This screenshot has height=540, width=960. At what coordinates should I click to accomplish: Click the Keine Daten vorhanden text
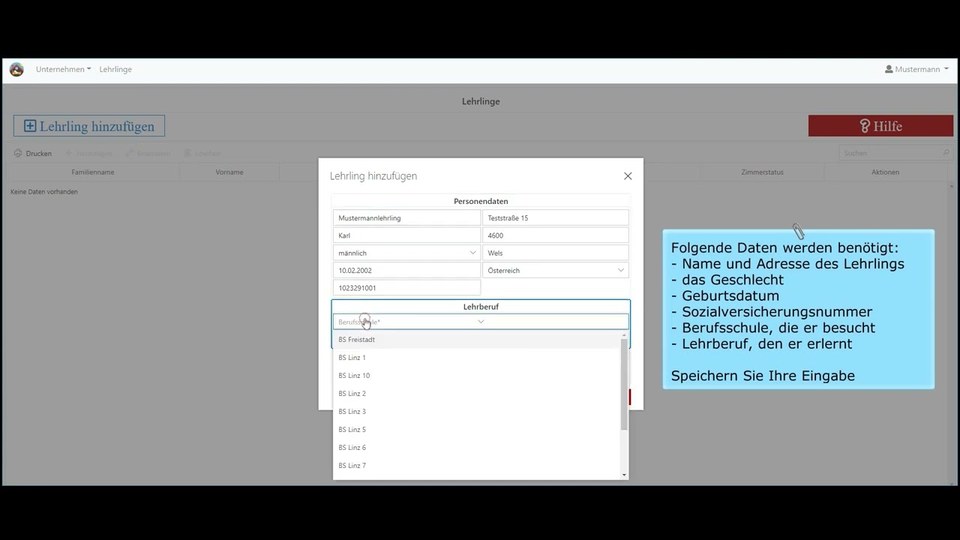[44, 192]
